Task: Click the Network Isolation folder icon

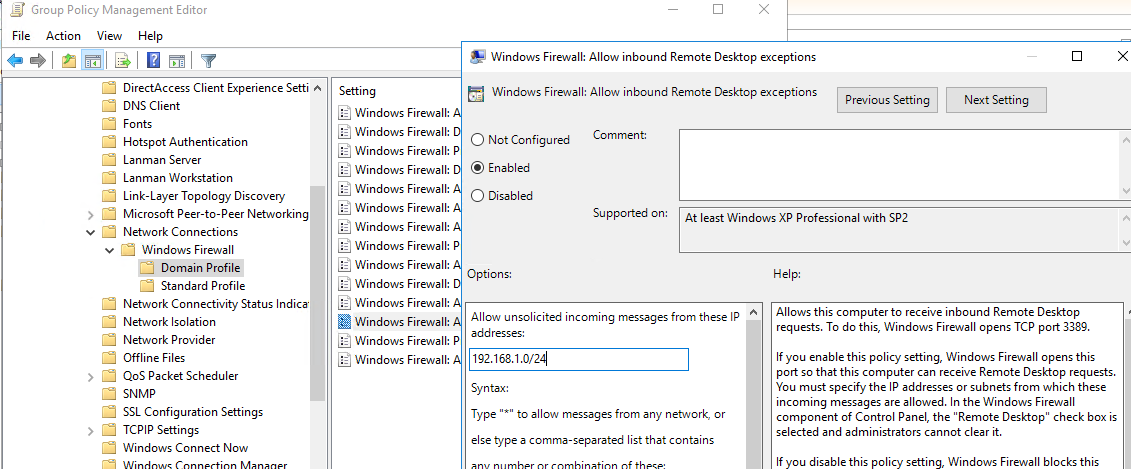Action: (109, 322)
